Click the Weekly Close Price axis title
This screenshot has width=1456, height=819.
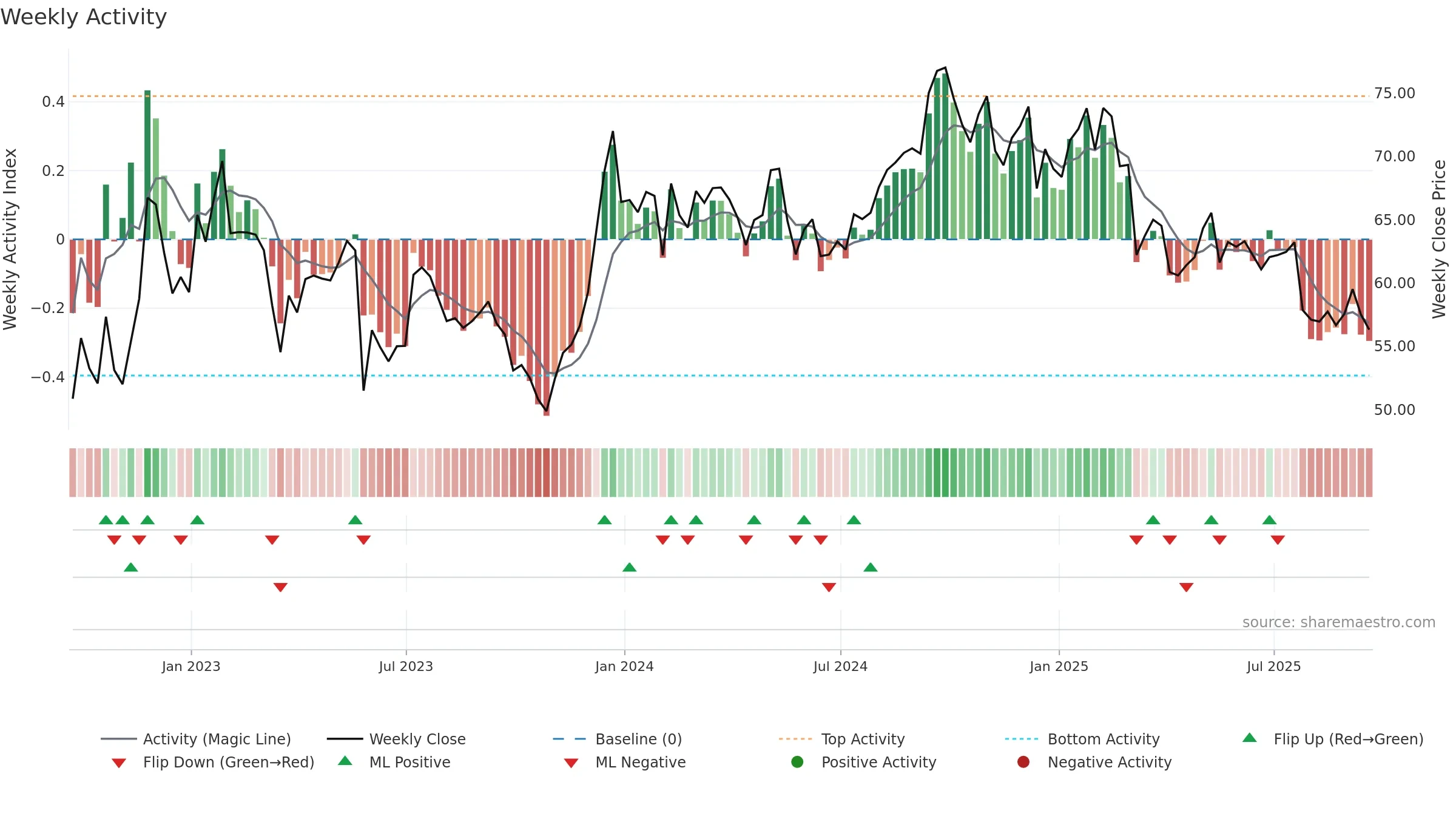1439,239
